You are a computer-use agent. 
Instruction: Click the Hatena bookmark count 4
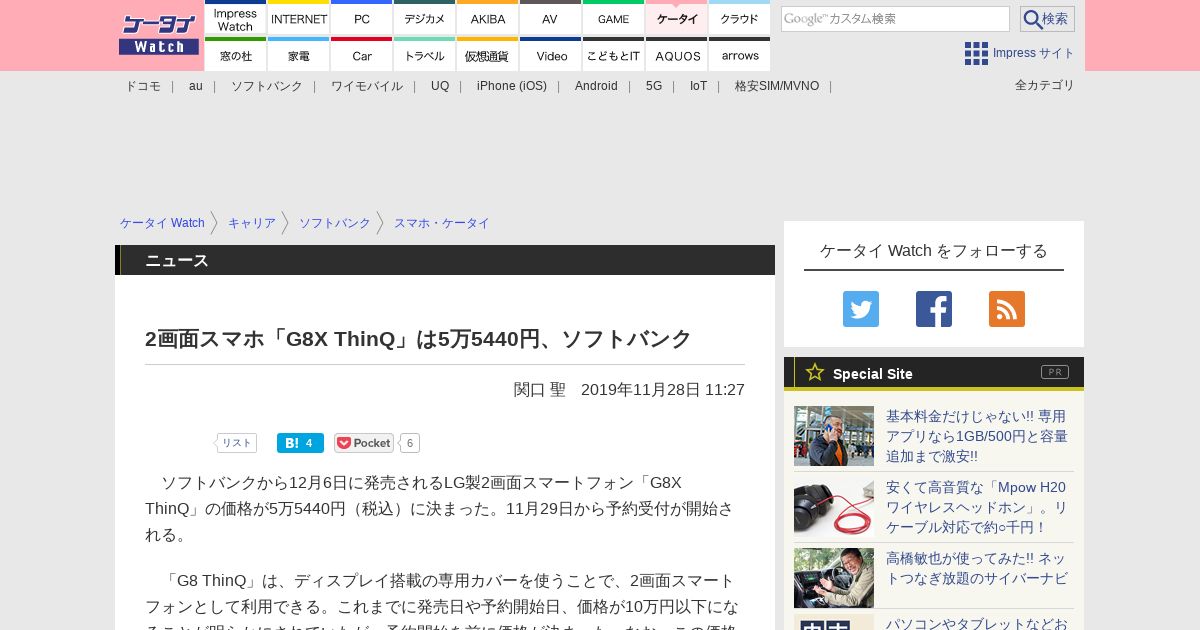(310, 443)
